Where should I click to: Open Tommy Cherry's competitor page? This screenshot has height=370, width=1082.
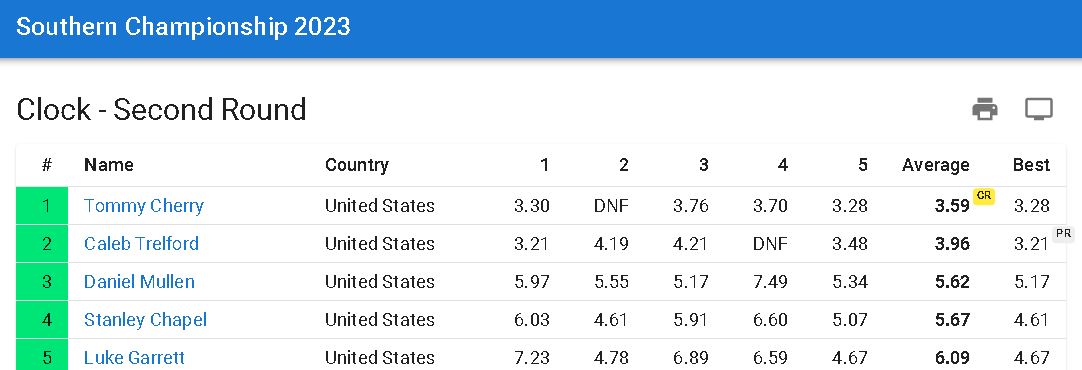(x=144, y=206)
